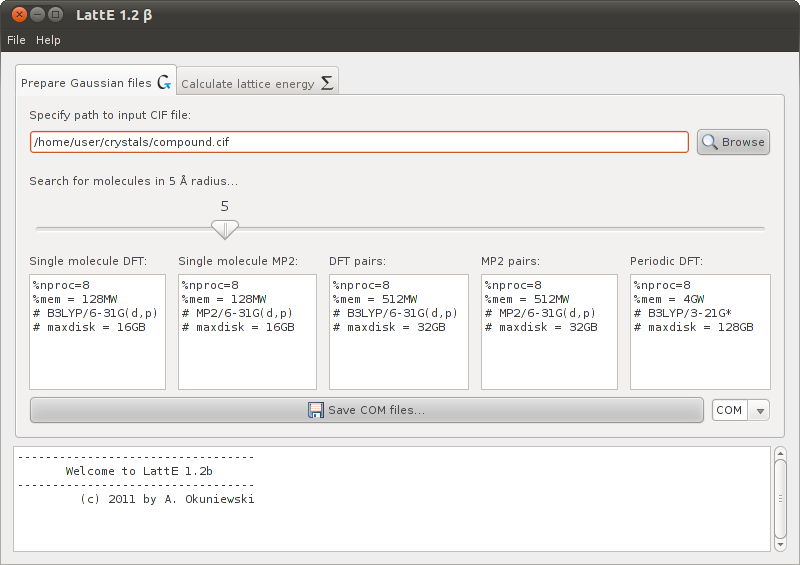
Task: Click 'B3LYP/3-21G*' line in Periodic DFT
Action: (683, 313)
